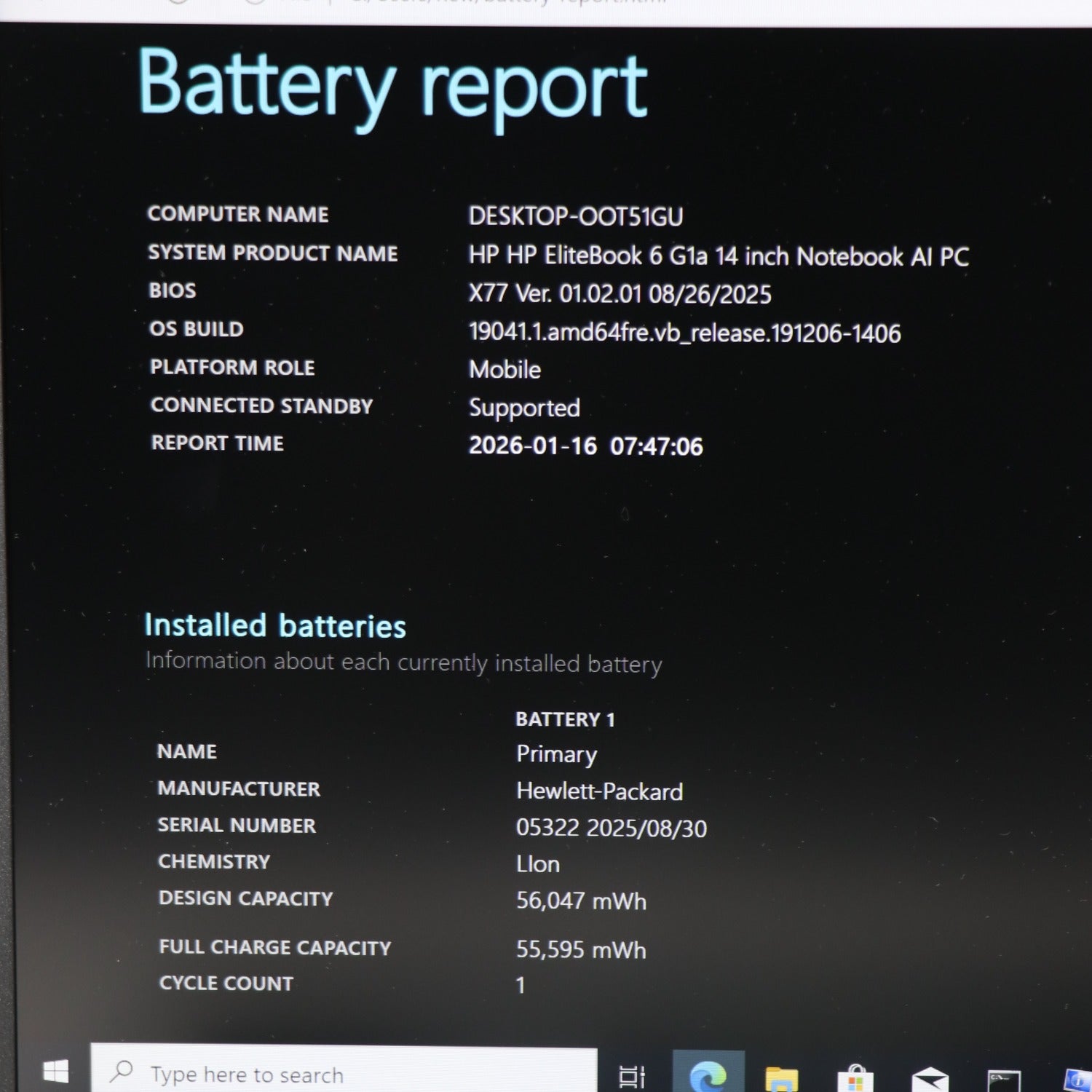Click the HP EliteBook product name value
The width and height of the screenshot is (1092, 1092).
(718, 256)
